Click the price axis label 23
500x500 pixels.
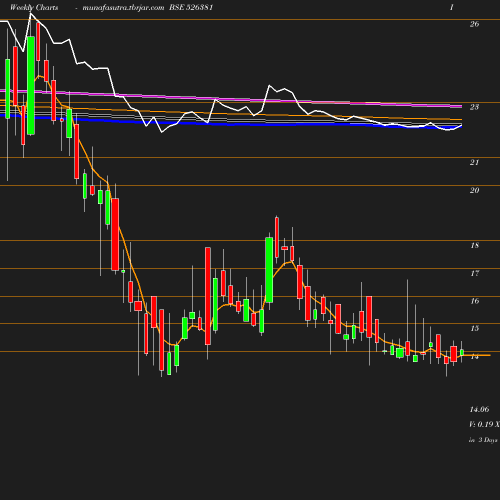(x=474, y=107)
